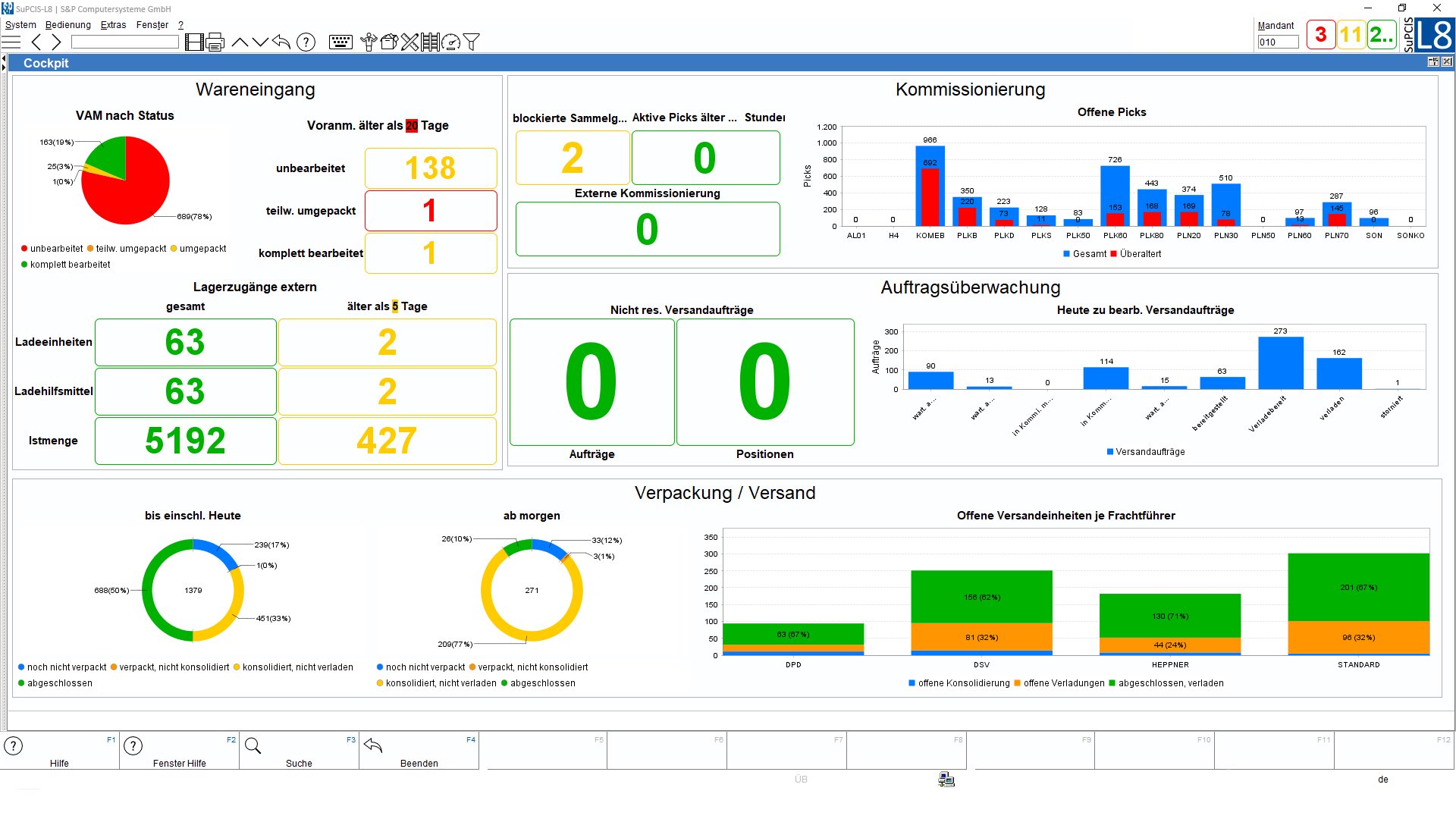Click the open box package icon

point(389,42)
